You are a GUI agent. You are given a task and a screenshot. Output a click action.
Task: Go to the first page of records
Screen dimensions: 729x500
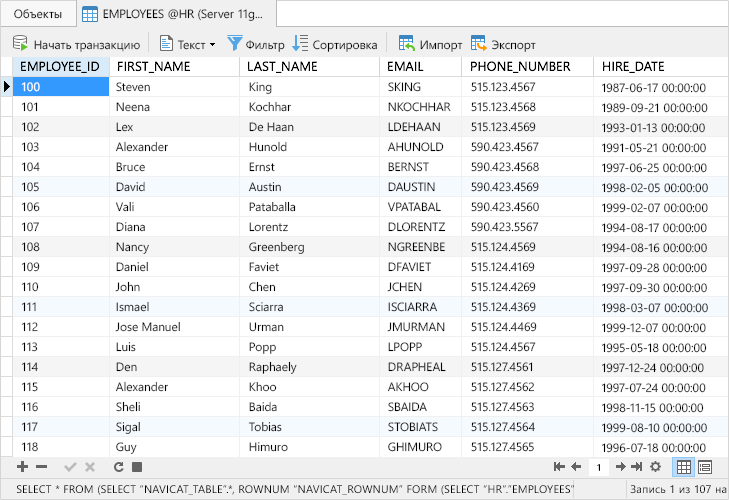pyautogui.click(x=559, y=467)
